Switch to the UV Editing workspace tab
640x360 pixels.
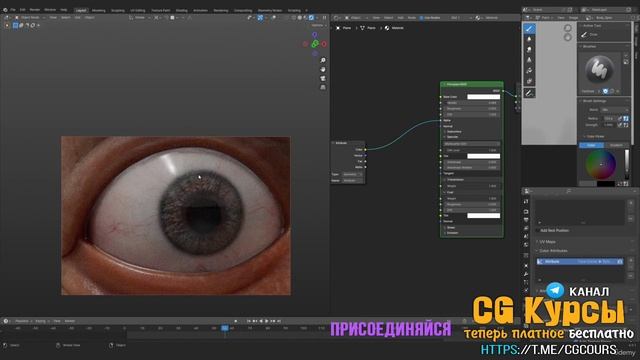pos(138,10)
